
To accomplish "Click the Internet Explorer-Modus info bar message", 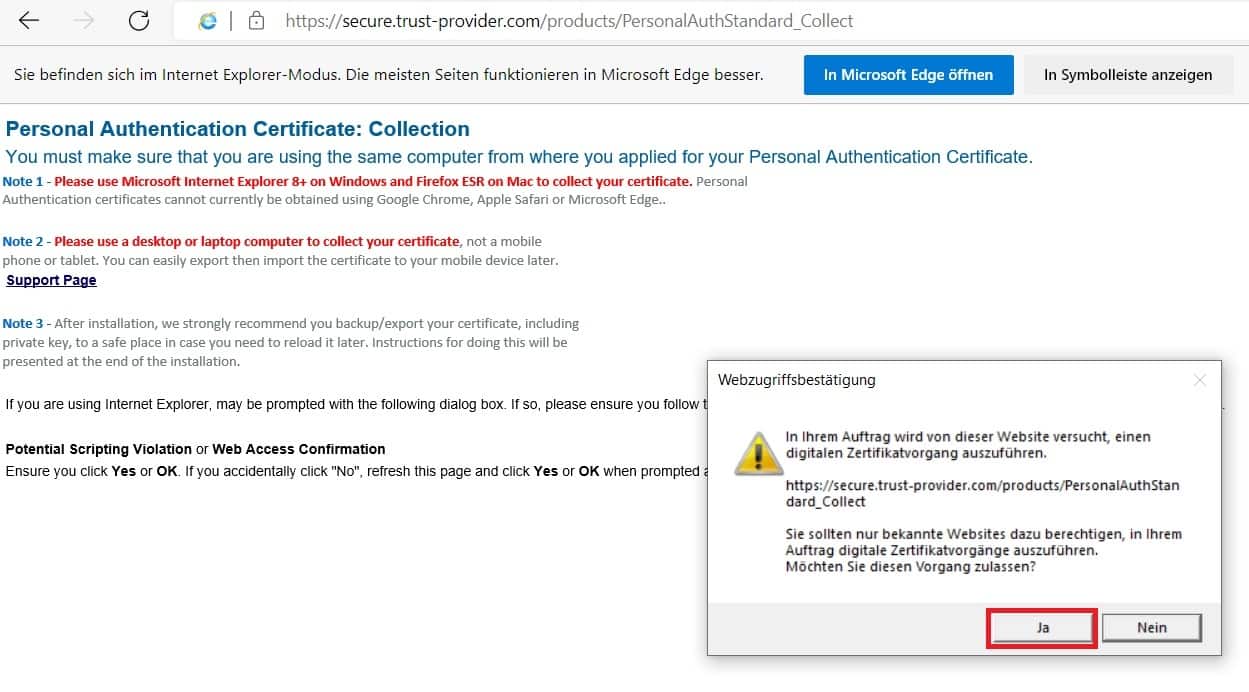I will click(388, 75).
